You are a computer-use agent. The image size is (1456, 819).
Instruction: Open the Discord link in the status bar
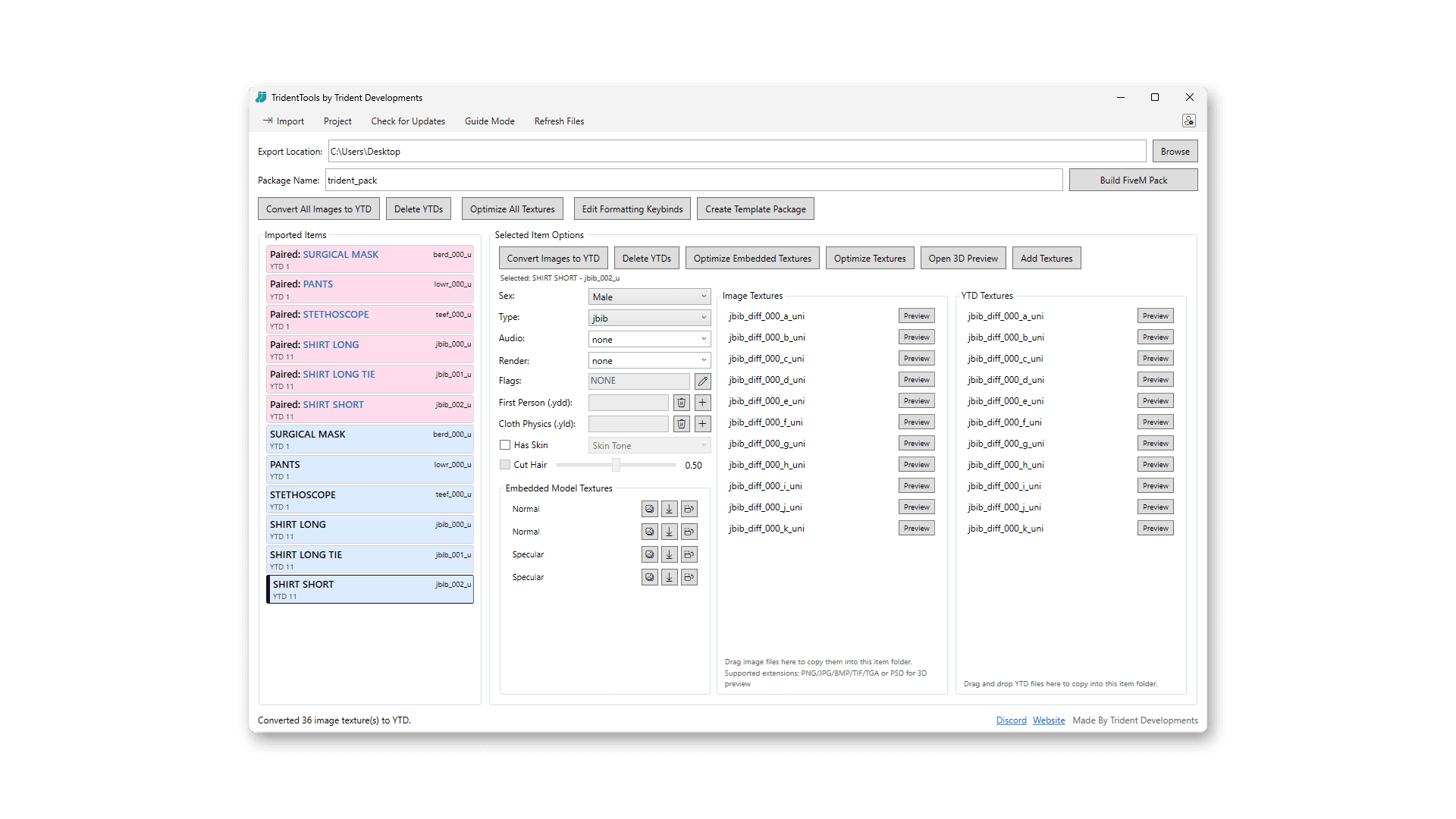(1011, 720)
